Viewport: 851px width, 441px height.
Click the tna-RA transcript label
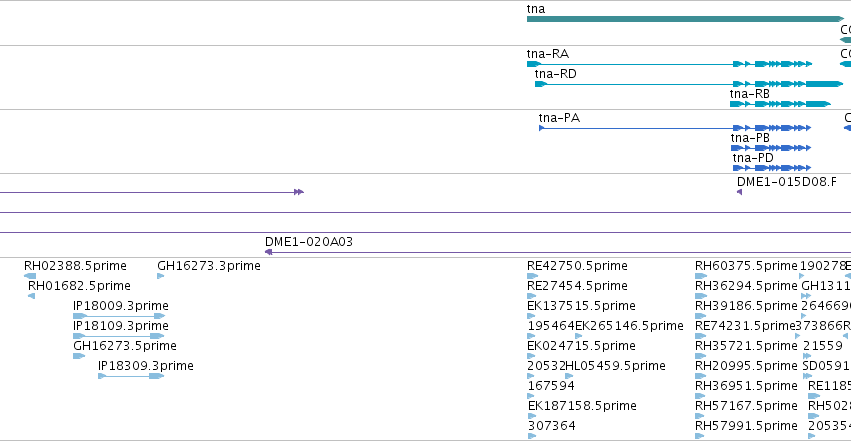click(548, 54)
